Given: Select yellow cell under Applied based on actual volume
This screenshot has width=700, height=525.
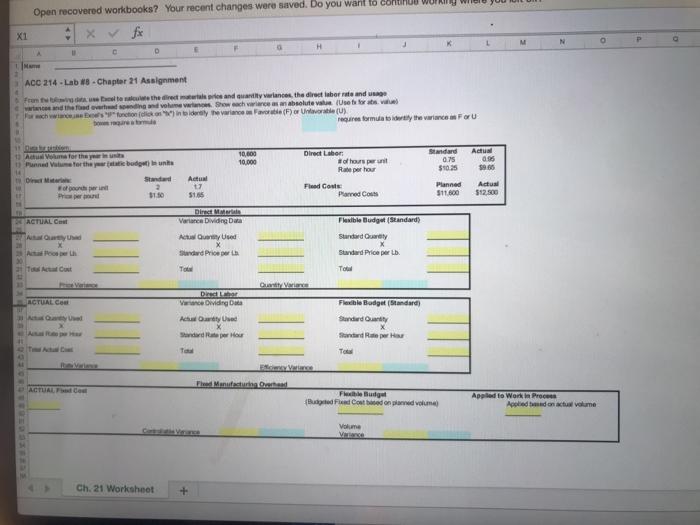Looking at the screenshot, I should click(x=523, y=412).
